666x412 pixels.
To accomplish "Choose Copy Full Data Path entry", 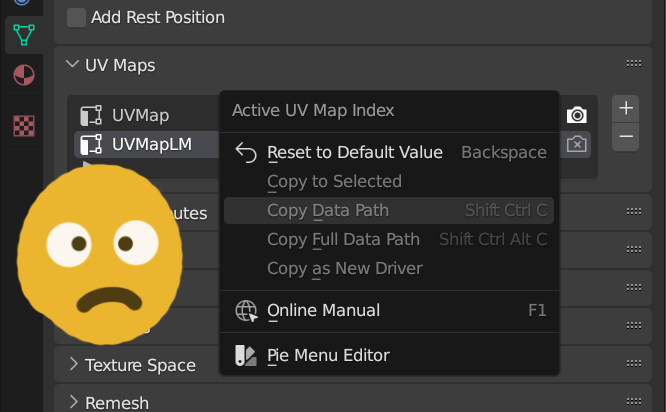I will (389, 239).
